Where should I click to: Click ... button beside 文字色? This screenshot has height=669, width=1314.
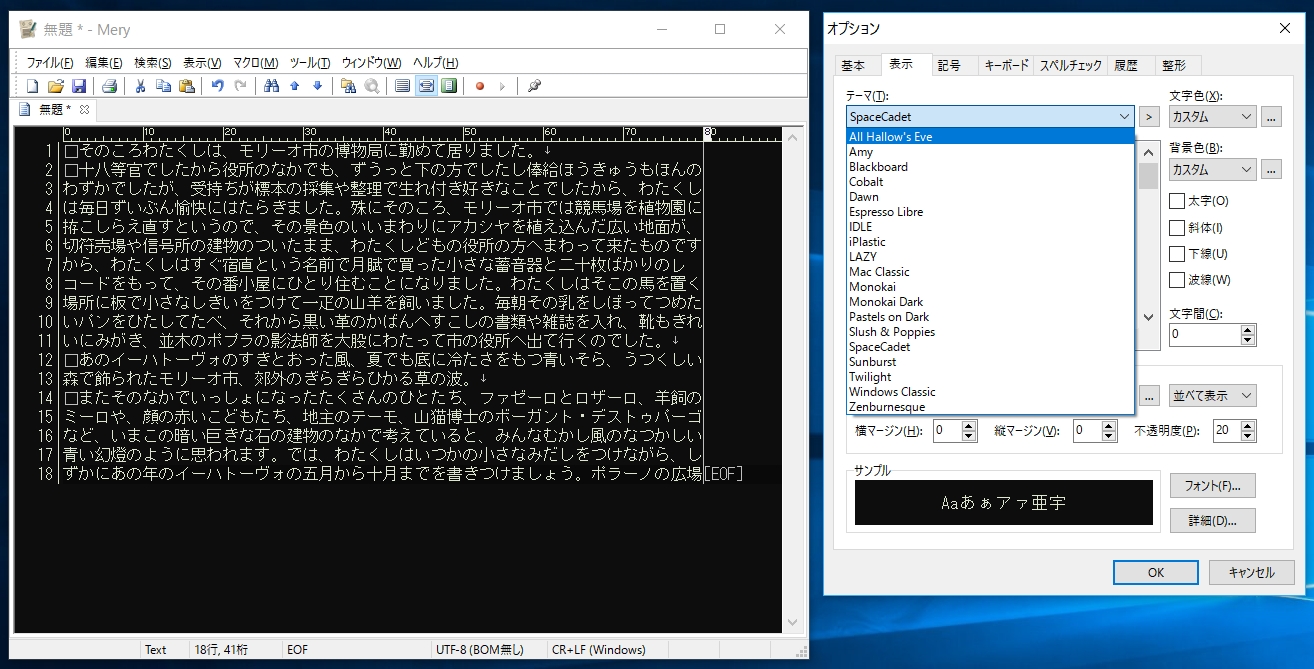click(x=1271, y=117)
